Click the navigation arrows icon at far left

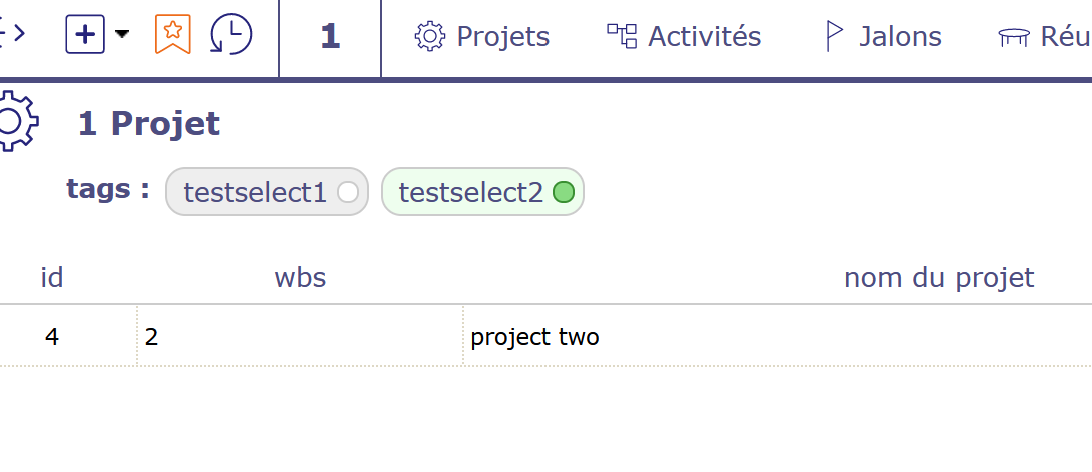pyautogui.click(x=12, y=34)
